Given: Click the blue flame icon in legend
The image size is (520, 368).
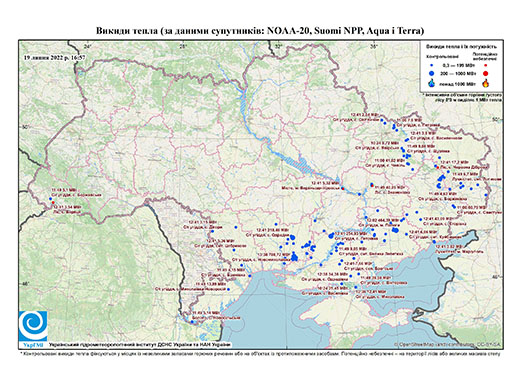Looking at the screenshot, I should [432, 83].
